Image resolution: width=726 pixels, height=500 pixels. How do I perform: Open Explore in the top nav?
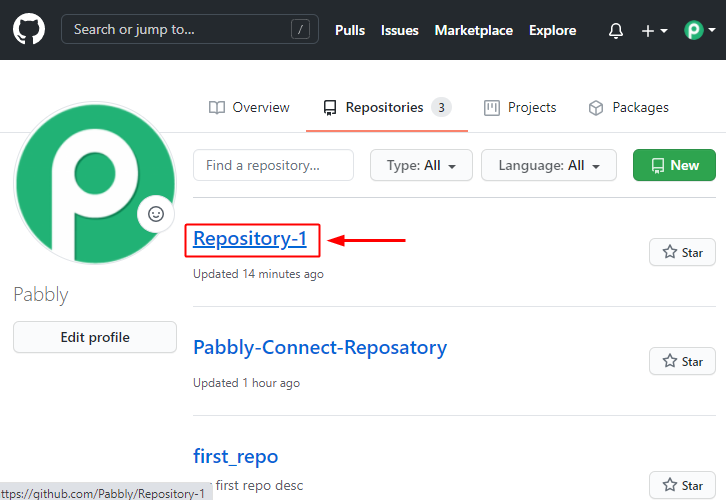552,31
